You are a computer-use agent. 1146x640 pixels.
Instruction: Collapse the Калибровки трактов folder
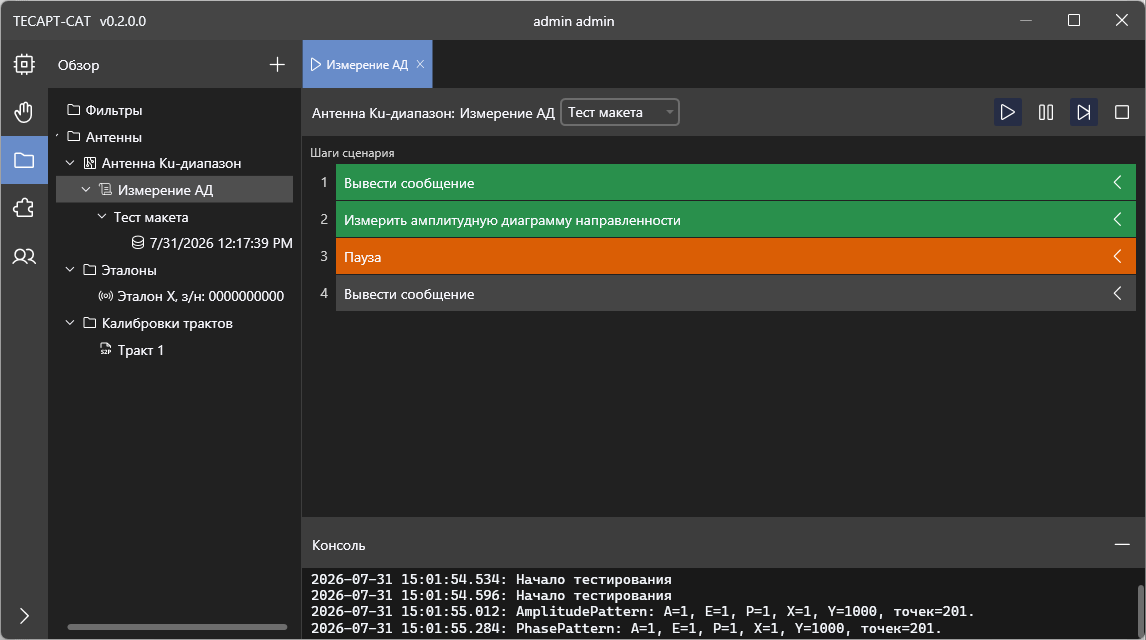coord(70,324)
